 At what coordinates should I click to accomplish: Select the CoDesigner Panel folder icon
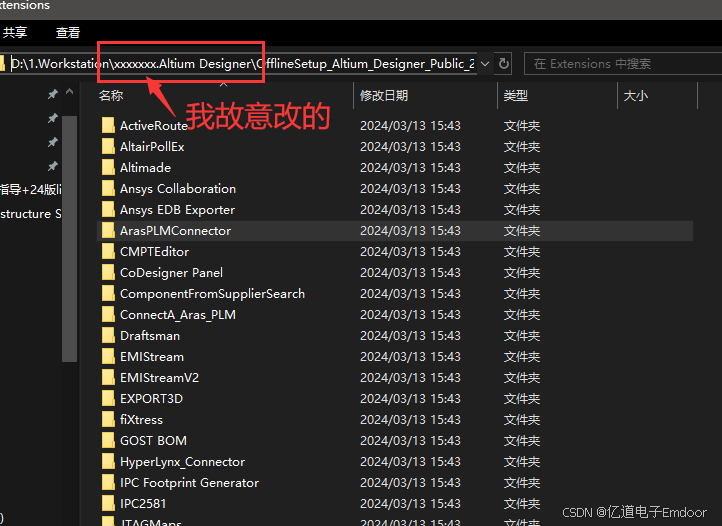click(108, 273)
